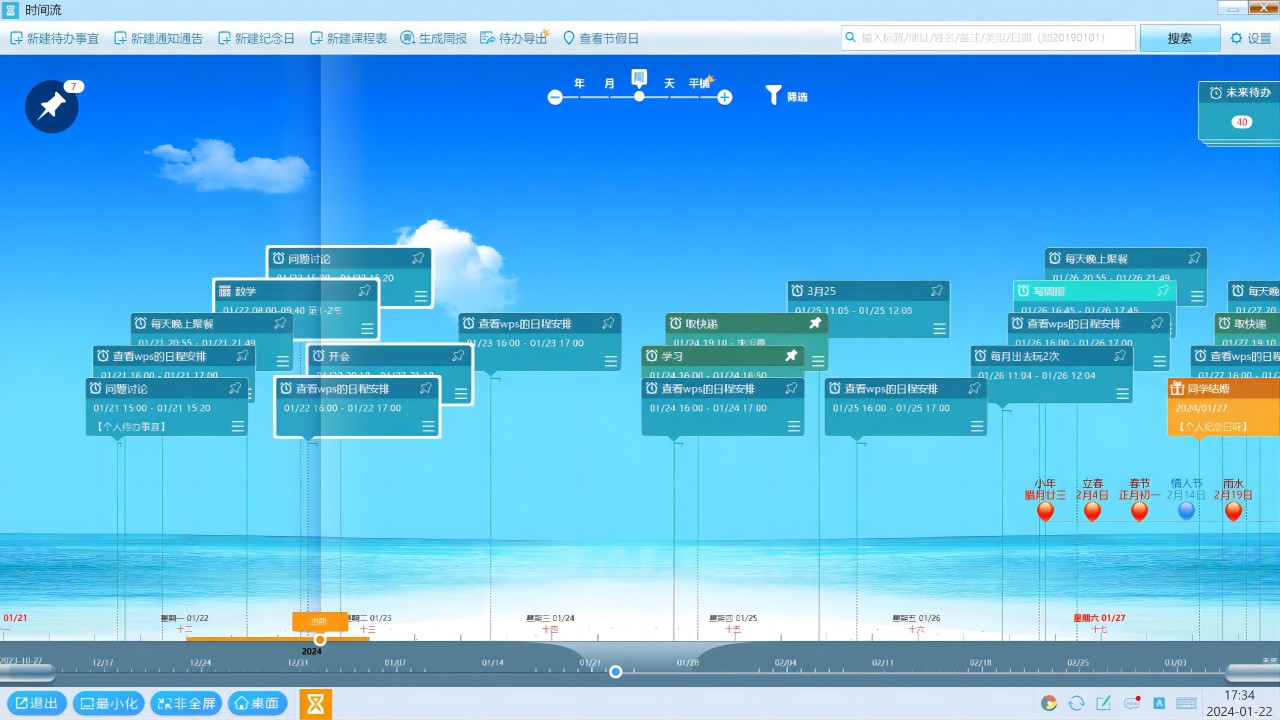
Task: Zoom out timeline with minus button
Action: (x=555, y=97)
